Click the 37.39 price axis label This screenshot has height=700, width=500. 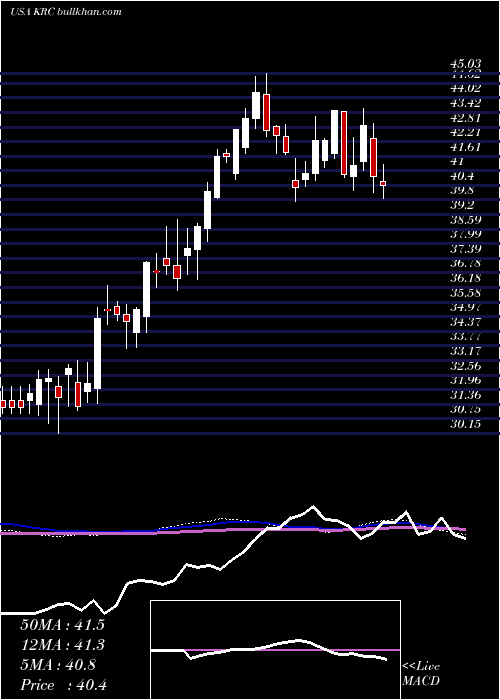[465, 249]
